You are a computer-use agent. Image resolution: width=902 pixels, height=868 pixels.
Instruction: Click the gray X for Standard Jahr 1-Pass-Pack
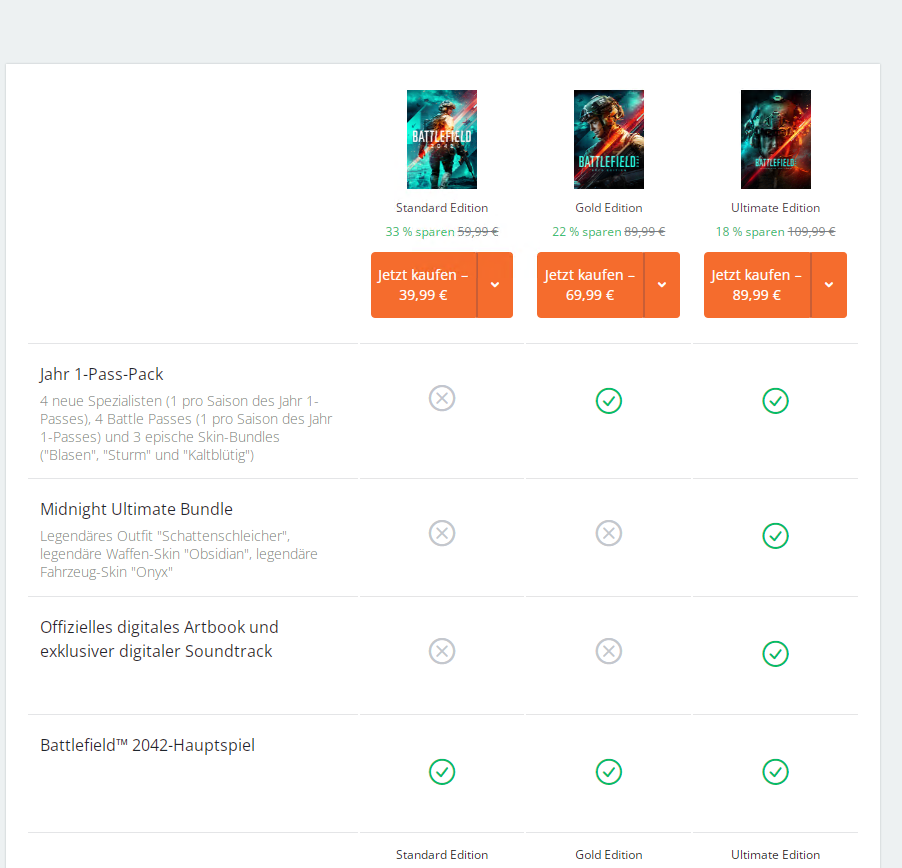(442, 398)
